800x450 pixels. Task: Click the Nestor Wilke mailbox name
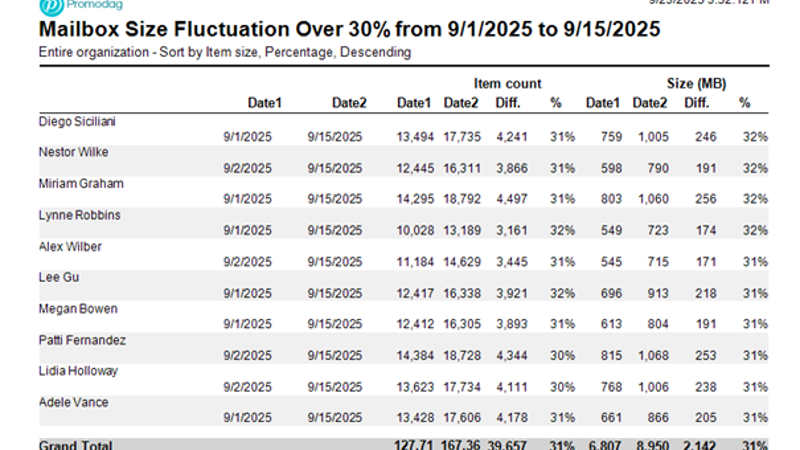pyautogui.click(x=72, y=152)
